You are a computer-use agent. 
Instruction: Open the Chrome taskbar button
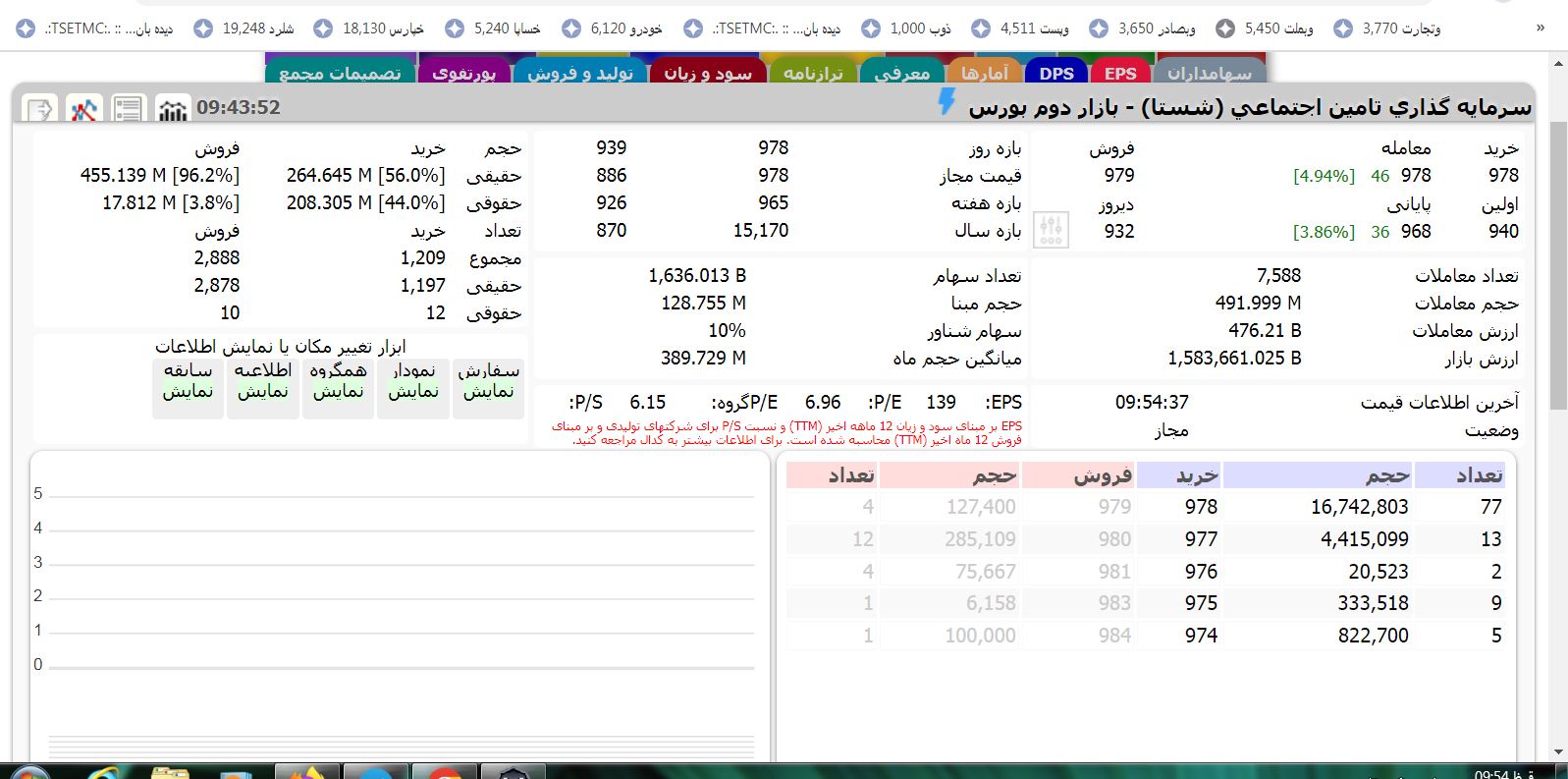click(444, 772)
